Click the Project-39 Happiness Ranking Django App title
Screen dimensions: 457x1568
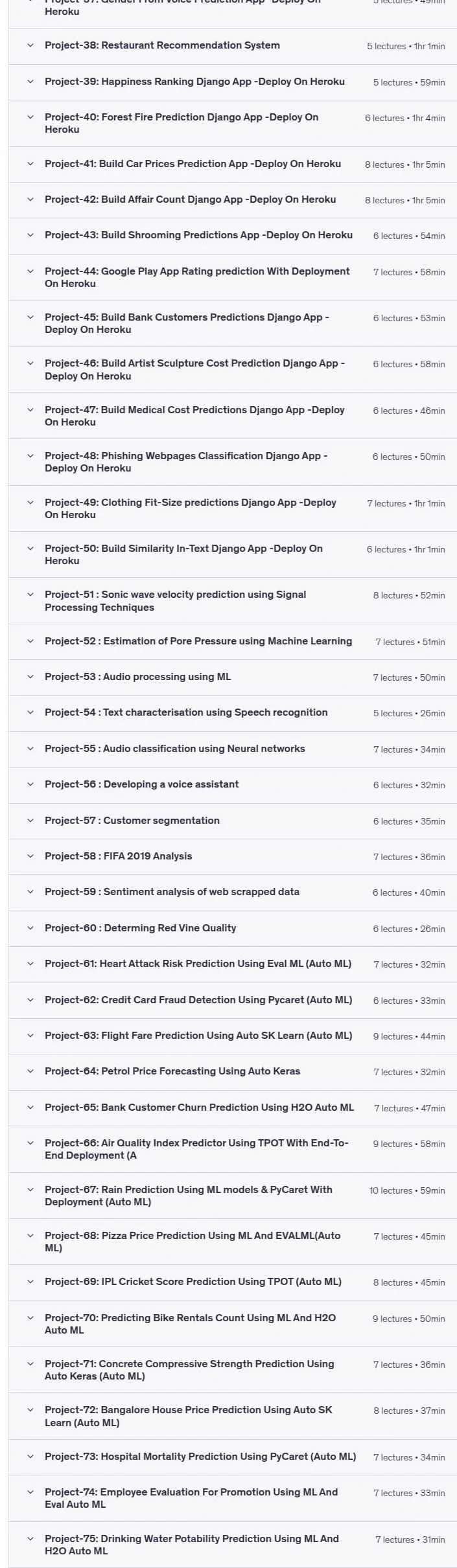point(194,82)
